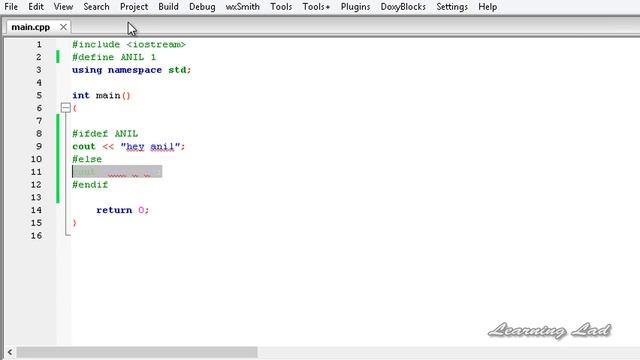Click line number 1 in margin
640x360 pixels.
point(39,44)
